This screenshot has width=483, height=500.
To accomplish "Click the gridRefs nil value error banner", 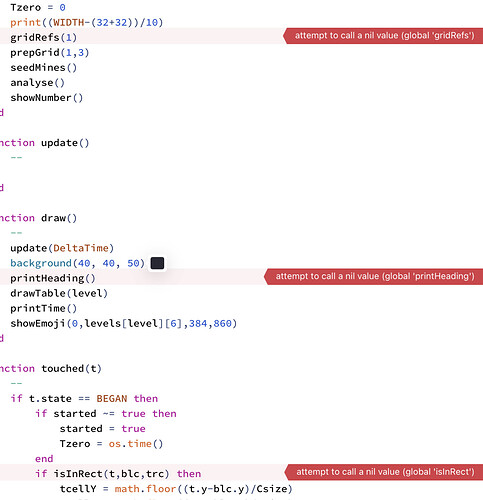I will [383, 36].
